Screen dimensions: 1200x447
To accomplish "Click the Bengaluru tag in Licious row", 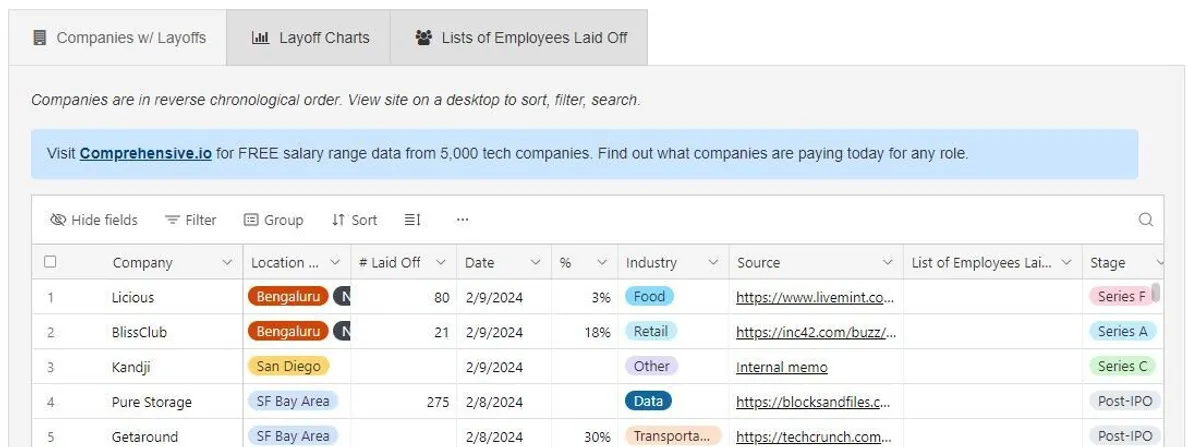I will (x=287, y=297).
